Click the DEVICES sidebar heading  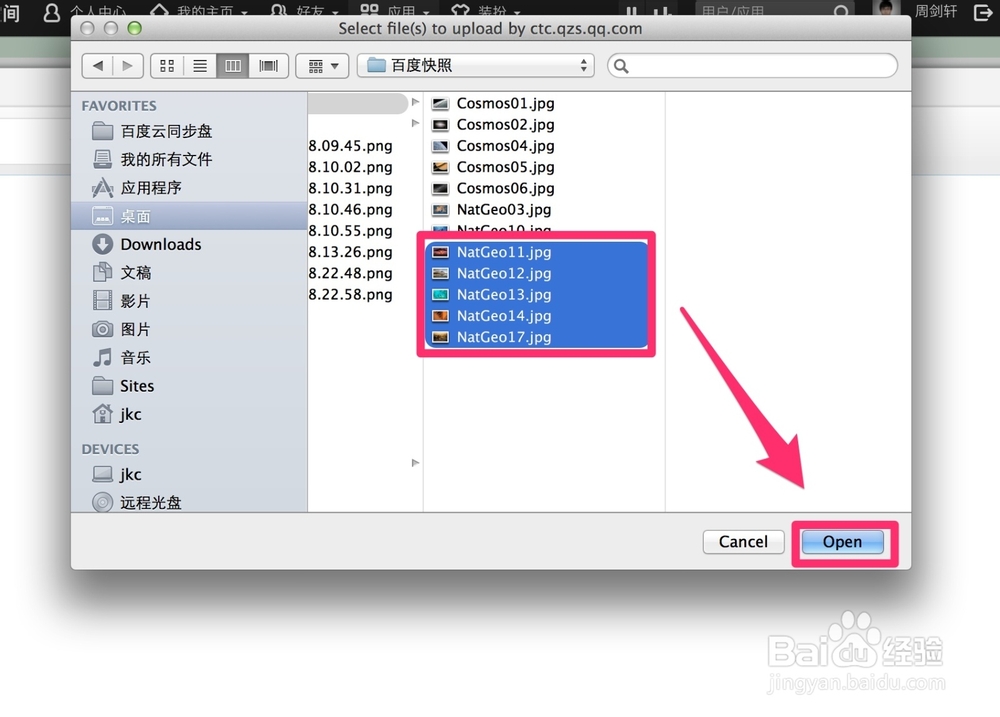[110, 449]
